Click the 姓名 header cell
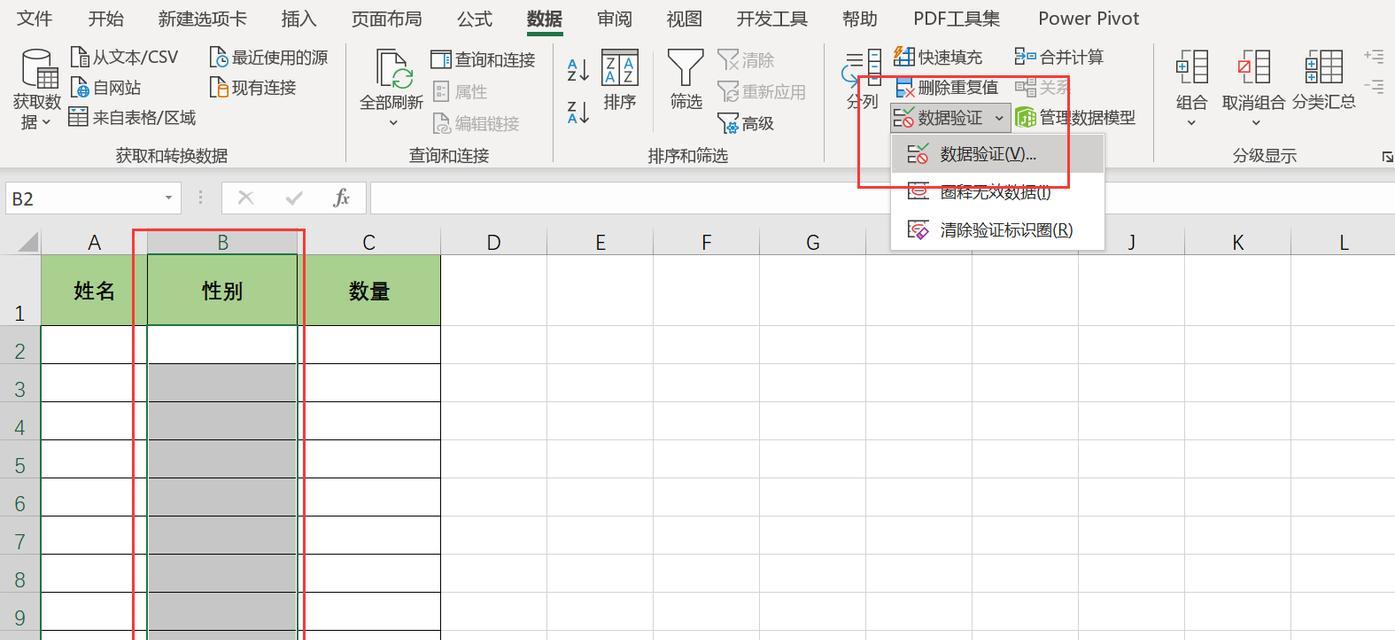The height and width of the screenshot is (640, 1395). coord(94,290)
